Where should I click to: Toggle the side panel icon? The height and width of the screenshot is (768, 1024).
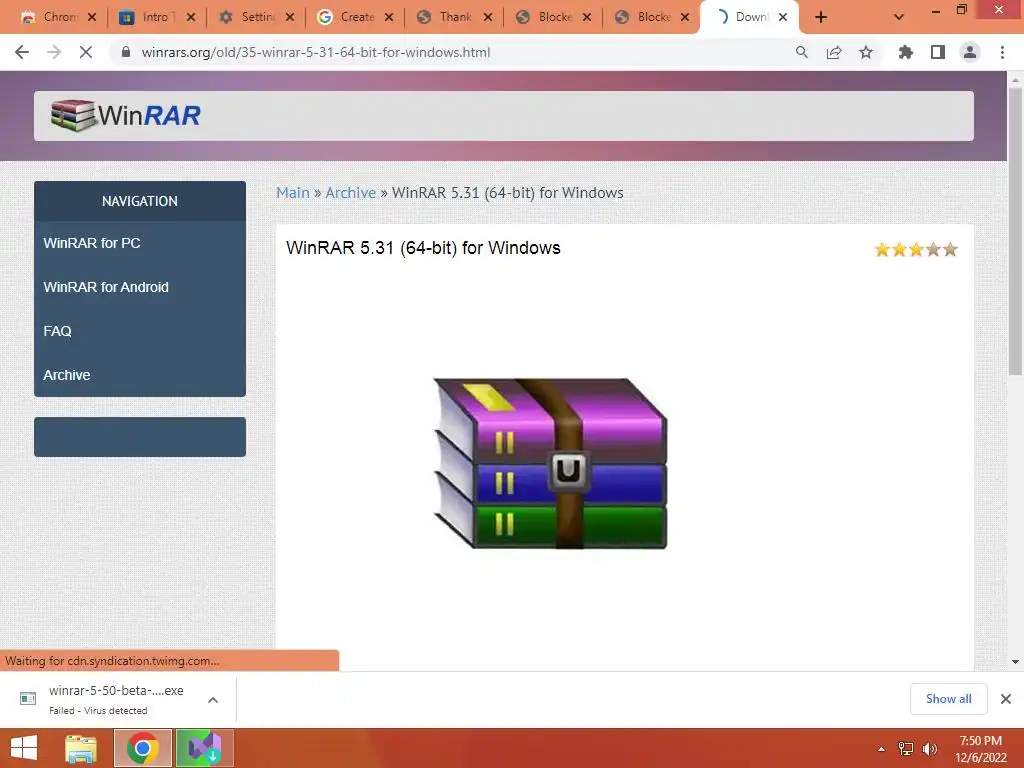point(938,52)
